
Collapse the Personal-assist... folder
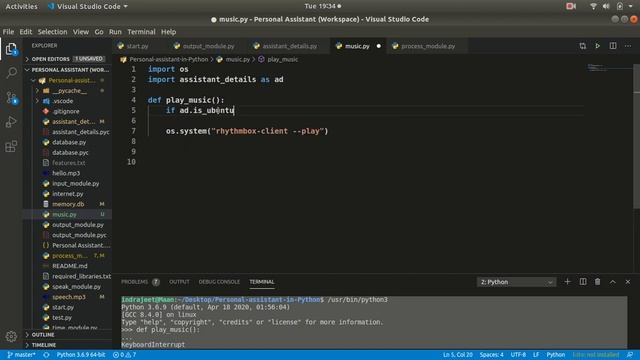[x=67, y=80]
